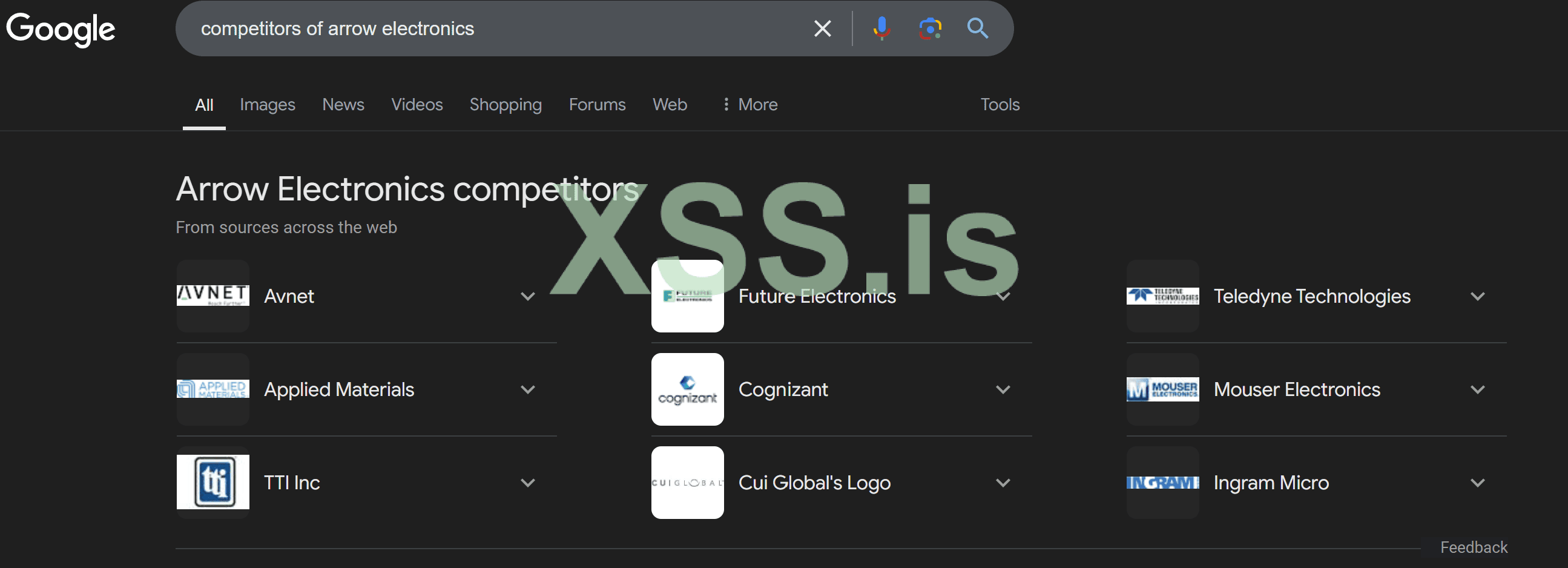Click the Feedback link
Screen dimensions: 1568x568
tap(1473, 547)
